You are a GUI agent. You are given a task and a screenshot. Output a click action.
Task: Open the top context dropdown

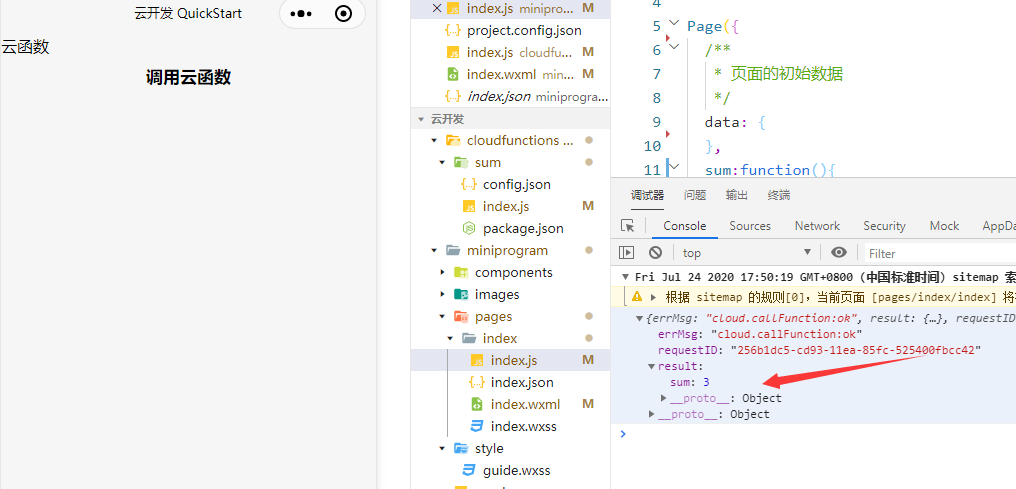coord(747,253)
